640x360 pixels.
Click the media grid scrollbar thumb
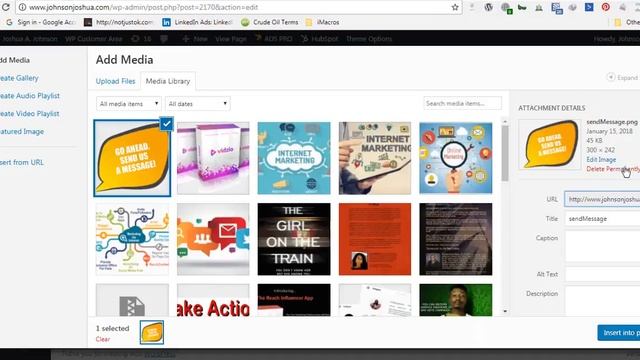(x=505, y=153)
